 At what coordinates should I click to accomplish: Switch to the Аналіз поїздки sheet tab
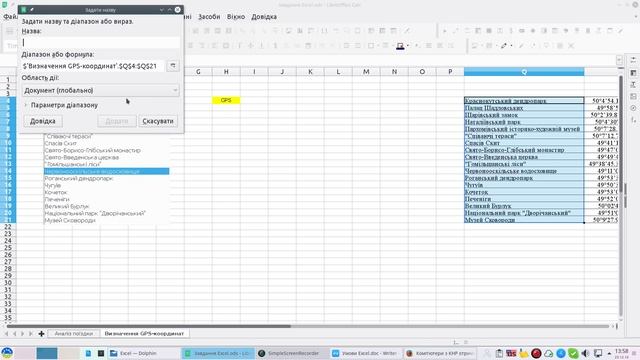tap(73, 334)
